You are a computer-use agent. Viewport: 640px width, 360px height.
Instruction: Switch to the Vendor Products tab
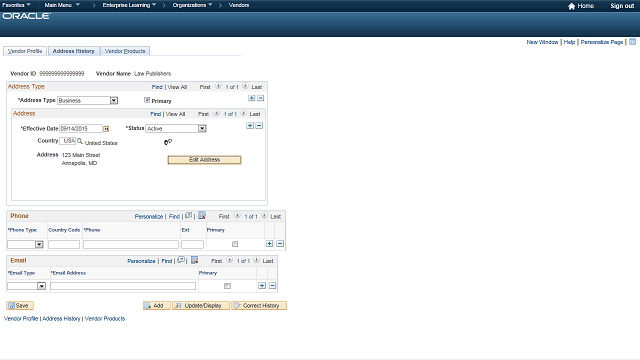point(125,51)
